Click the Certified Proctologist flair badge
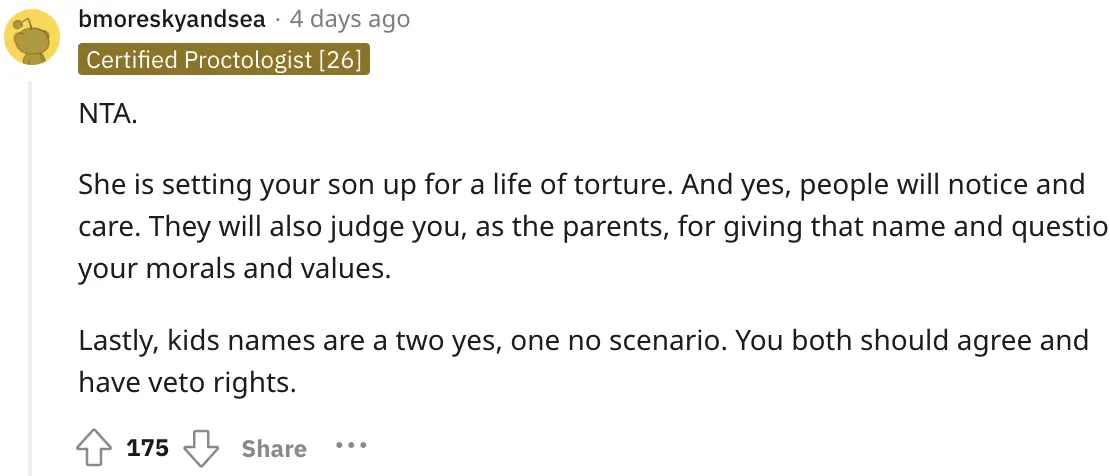1110x476 pixels. (x=224, y=60)
